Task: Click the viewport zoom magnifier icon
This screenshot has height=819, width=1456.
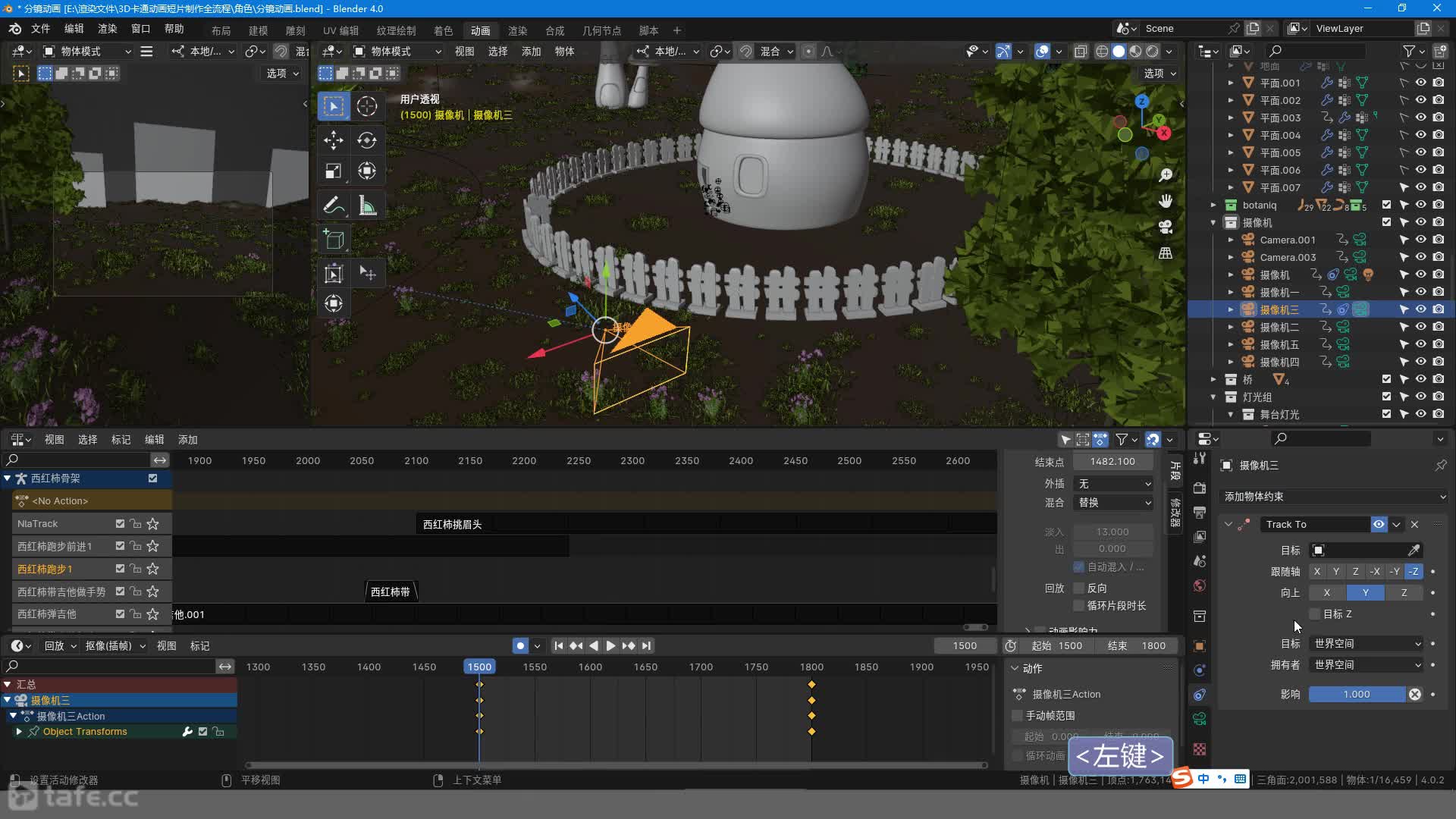Action: pyautogui.click(x=1166, y=175)
